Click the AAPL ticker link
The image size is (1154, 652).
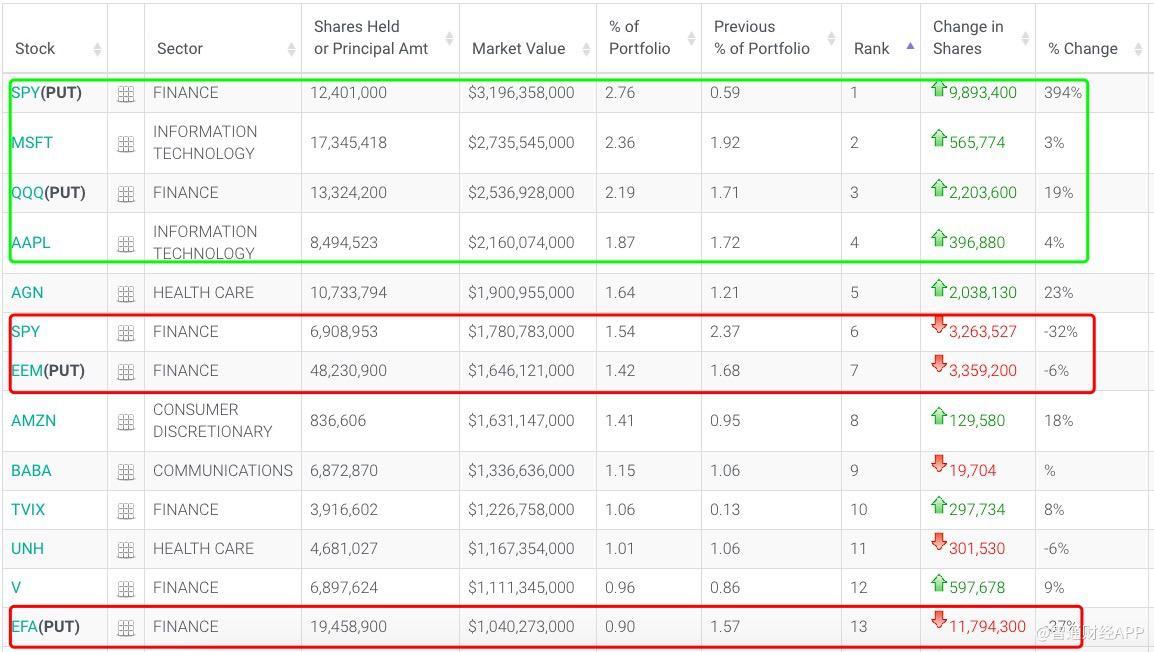pyautogui.click(x=30, y=242)
